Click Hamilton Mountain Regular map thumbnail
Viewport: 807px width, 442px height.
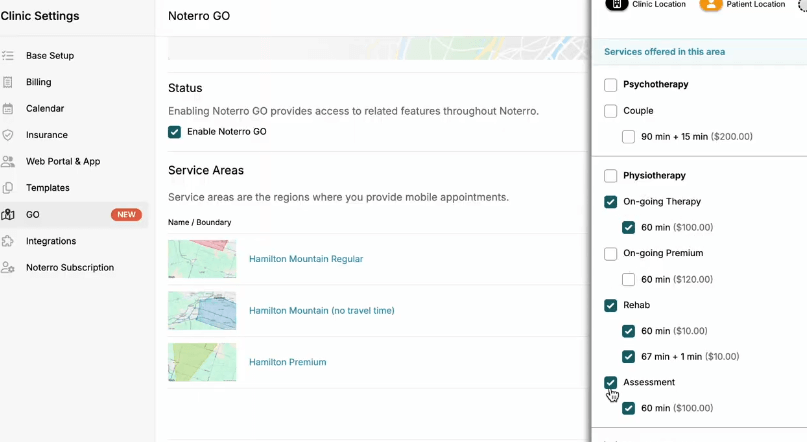click(202, 259)
